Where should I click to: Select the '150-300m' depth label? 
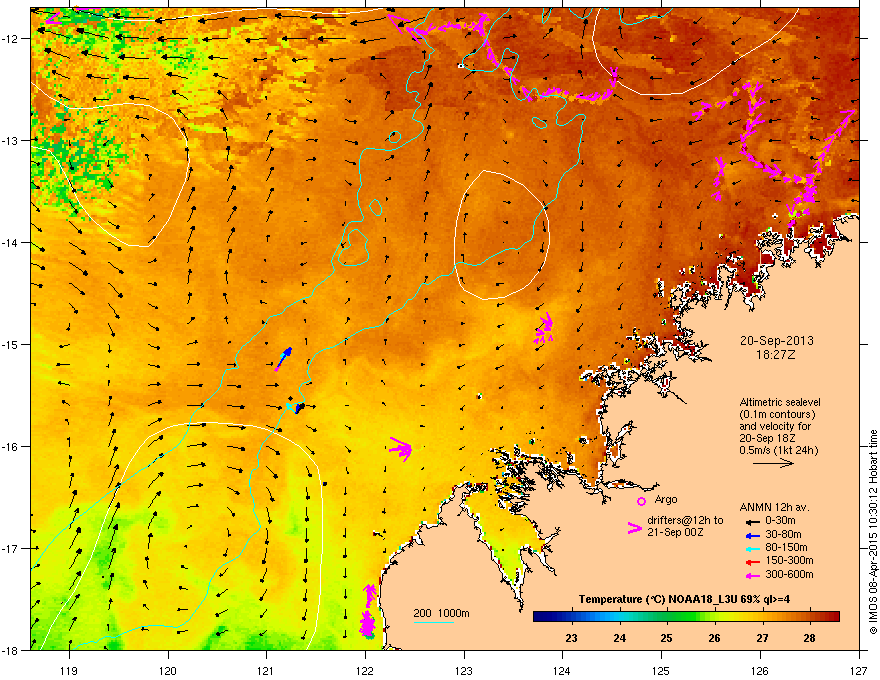[x=789, y=560]
